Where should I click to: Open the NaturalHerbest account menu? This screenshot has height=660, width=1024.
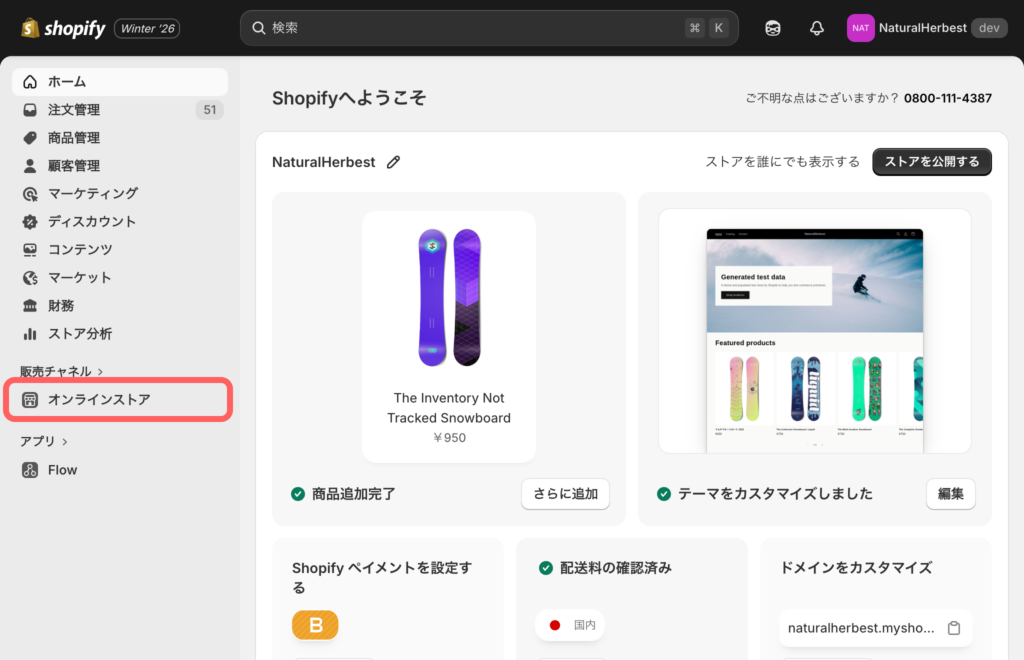924,28
